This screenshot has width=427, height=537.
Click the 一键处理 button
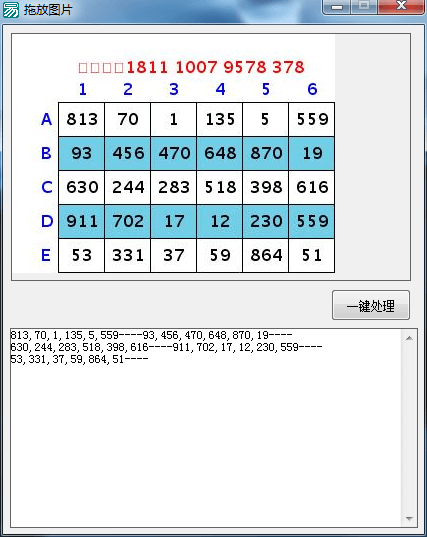pyautogui.click(x=371, y=305)
